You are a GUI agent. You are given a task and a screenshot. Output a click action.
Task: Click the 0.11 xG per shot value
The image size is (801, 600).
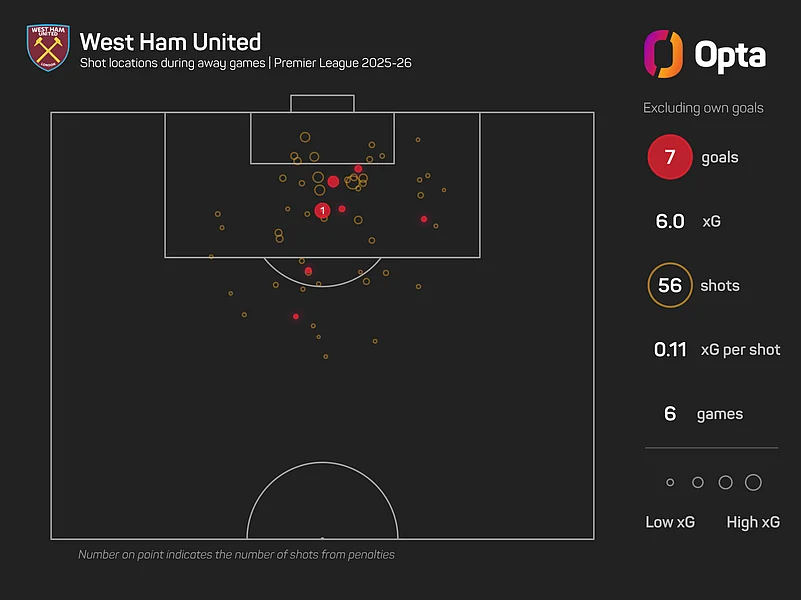[x=670, y=350]
